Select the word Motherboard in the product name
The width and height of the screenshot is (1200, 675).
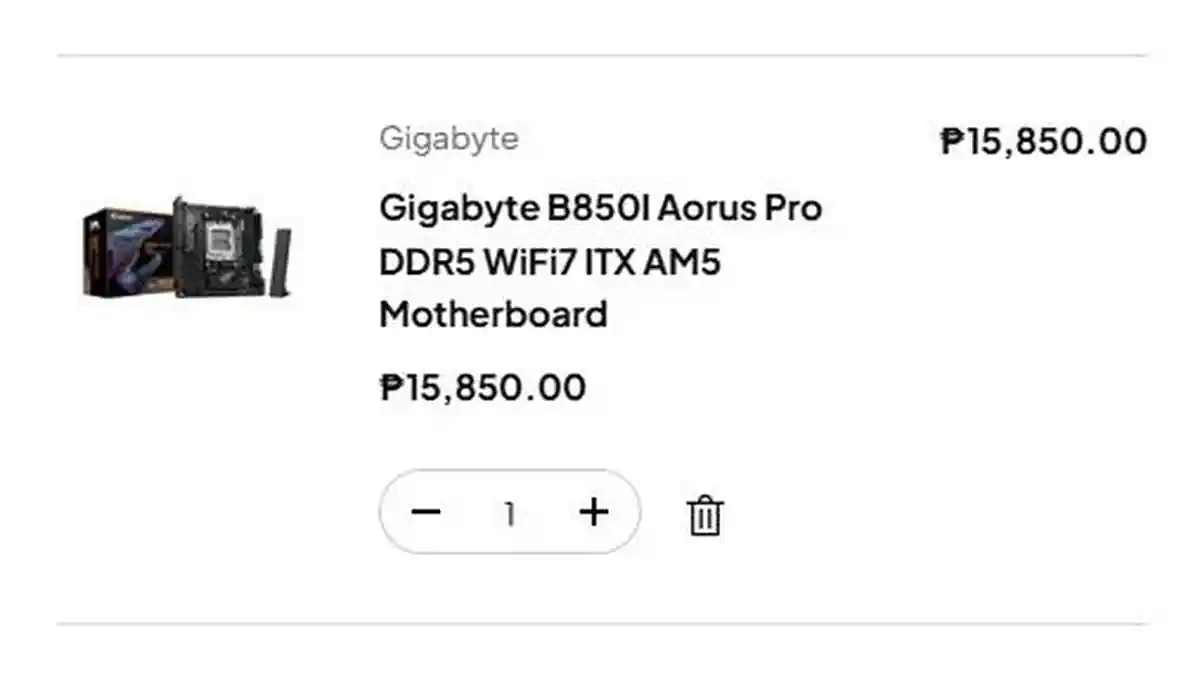[493, 315]
